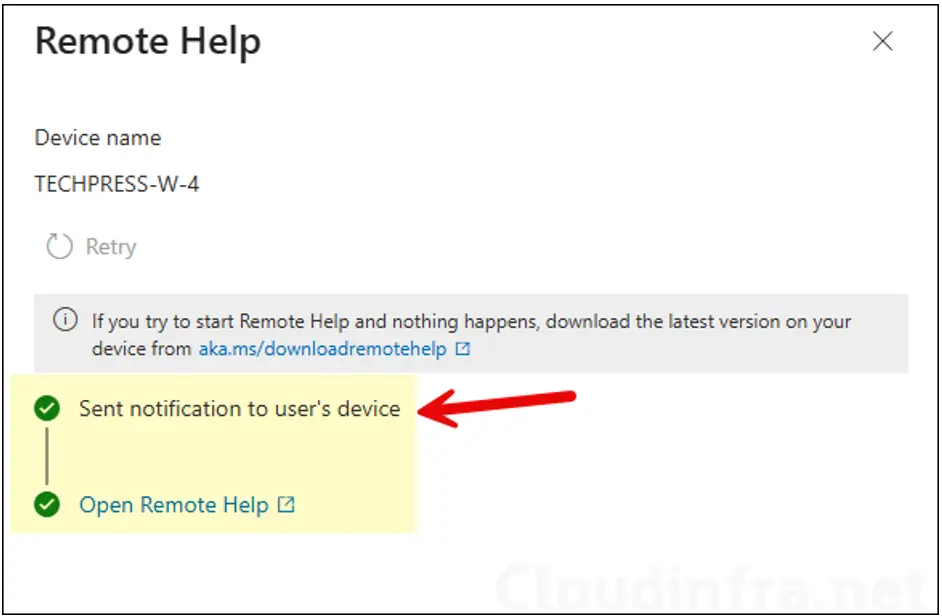Click the vertical line connecting status steps
Image resolution: width=942 pixels, height=616 pixels.
tap(47, 456)
